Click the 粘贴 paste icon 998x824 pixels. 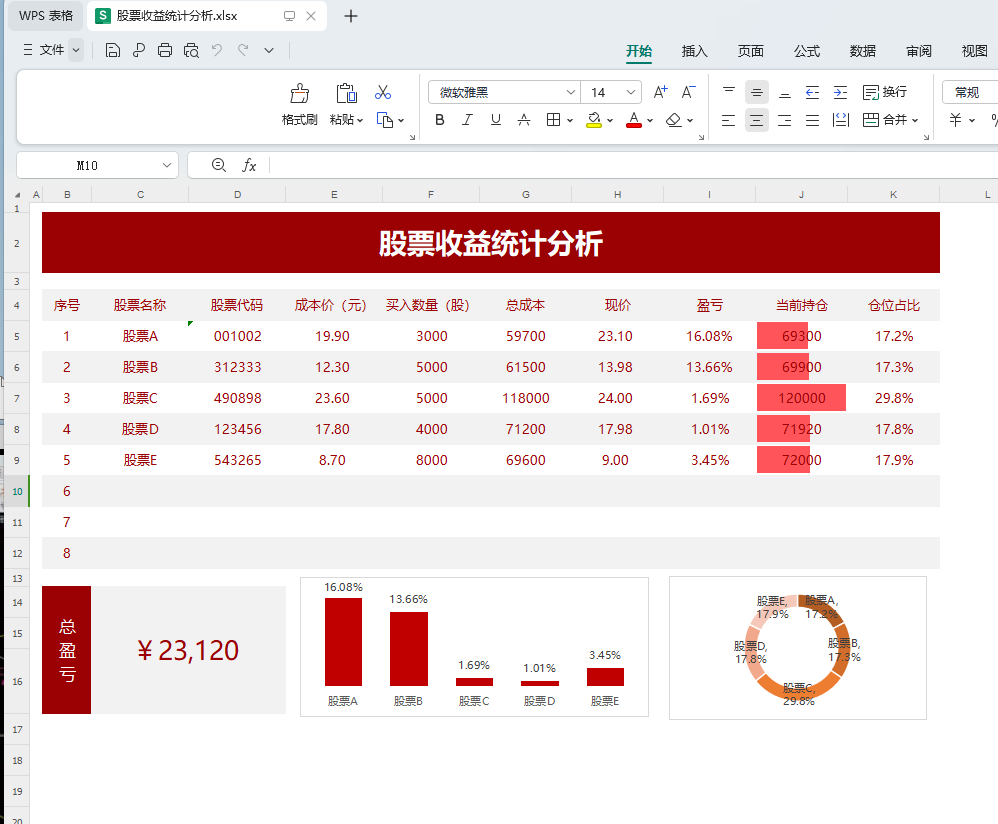coord(345,91)
